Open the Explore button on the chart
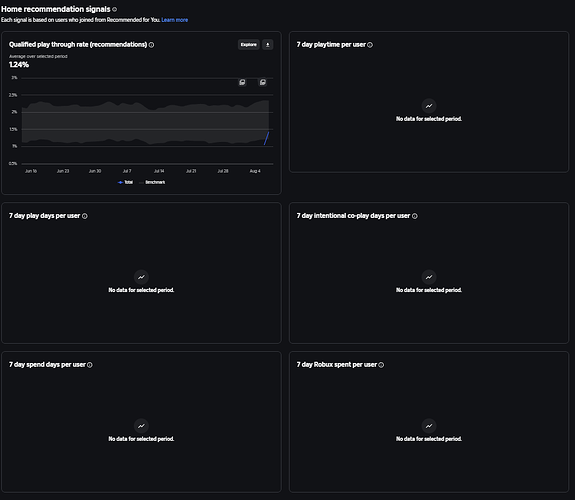 point(249,45)
